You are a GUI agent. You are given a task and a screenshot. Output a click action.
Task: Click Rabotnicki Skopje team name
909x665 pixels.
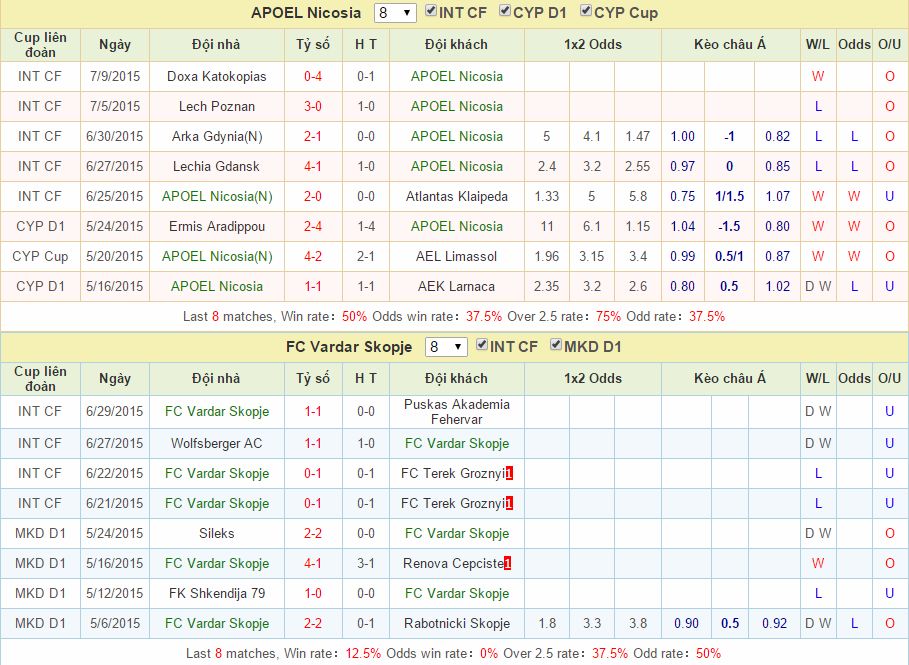[x=457, y=624]
